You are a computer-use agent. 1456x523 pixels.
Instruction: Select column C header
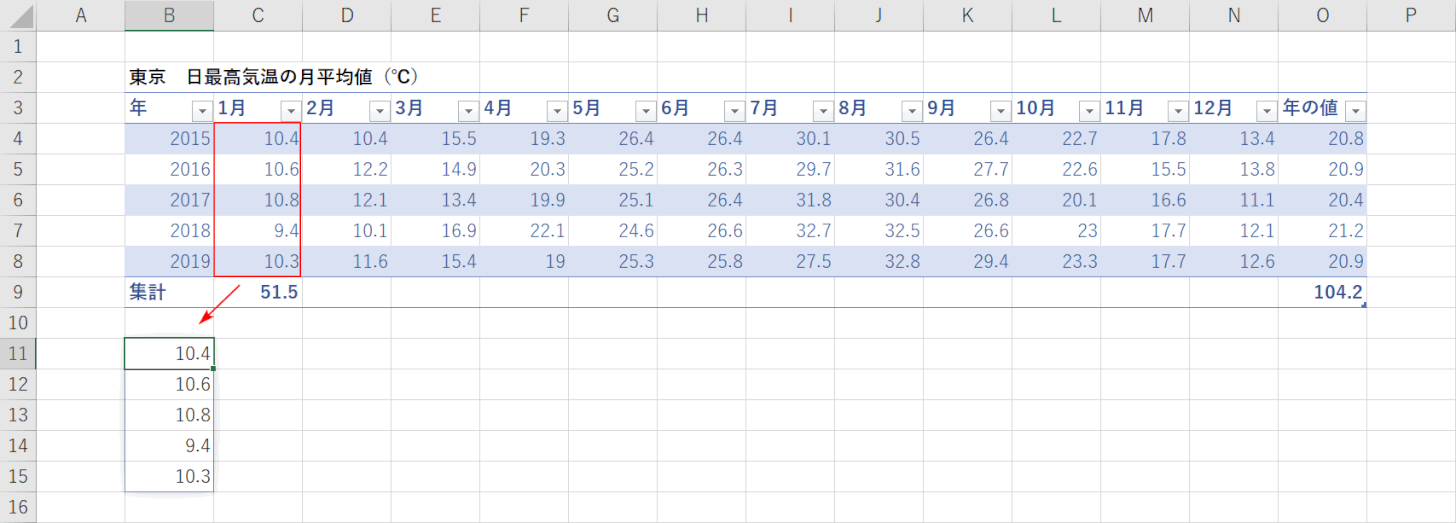coord(258,15)
